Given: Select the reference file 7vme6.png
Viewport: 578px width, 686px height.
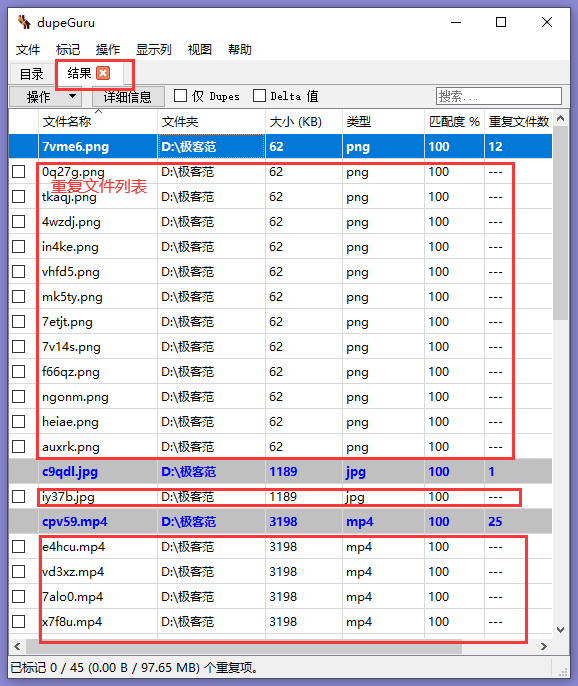Looking at the screenshot, I should 75,147.
